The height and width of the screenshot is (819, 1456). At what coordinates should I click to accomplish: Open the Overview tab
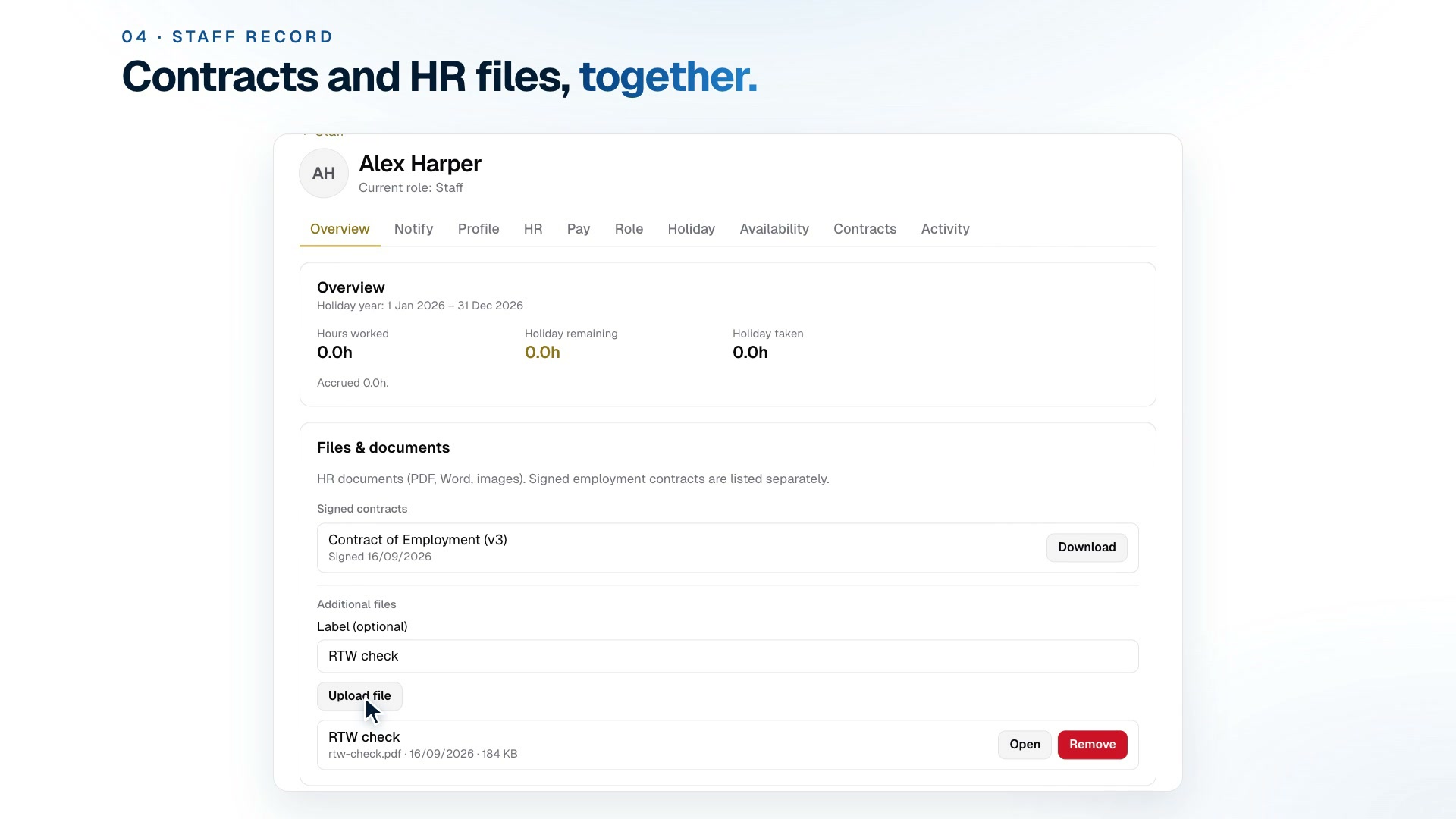[x=340, y=229]
